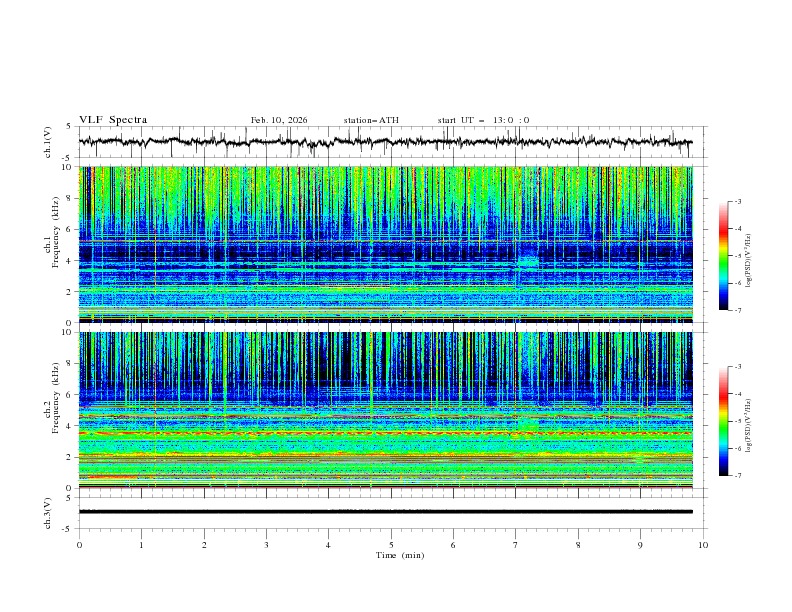
Task: Click the ch.1 color scale bar
Action: [x=723, y=256]
